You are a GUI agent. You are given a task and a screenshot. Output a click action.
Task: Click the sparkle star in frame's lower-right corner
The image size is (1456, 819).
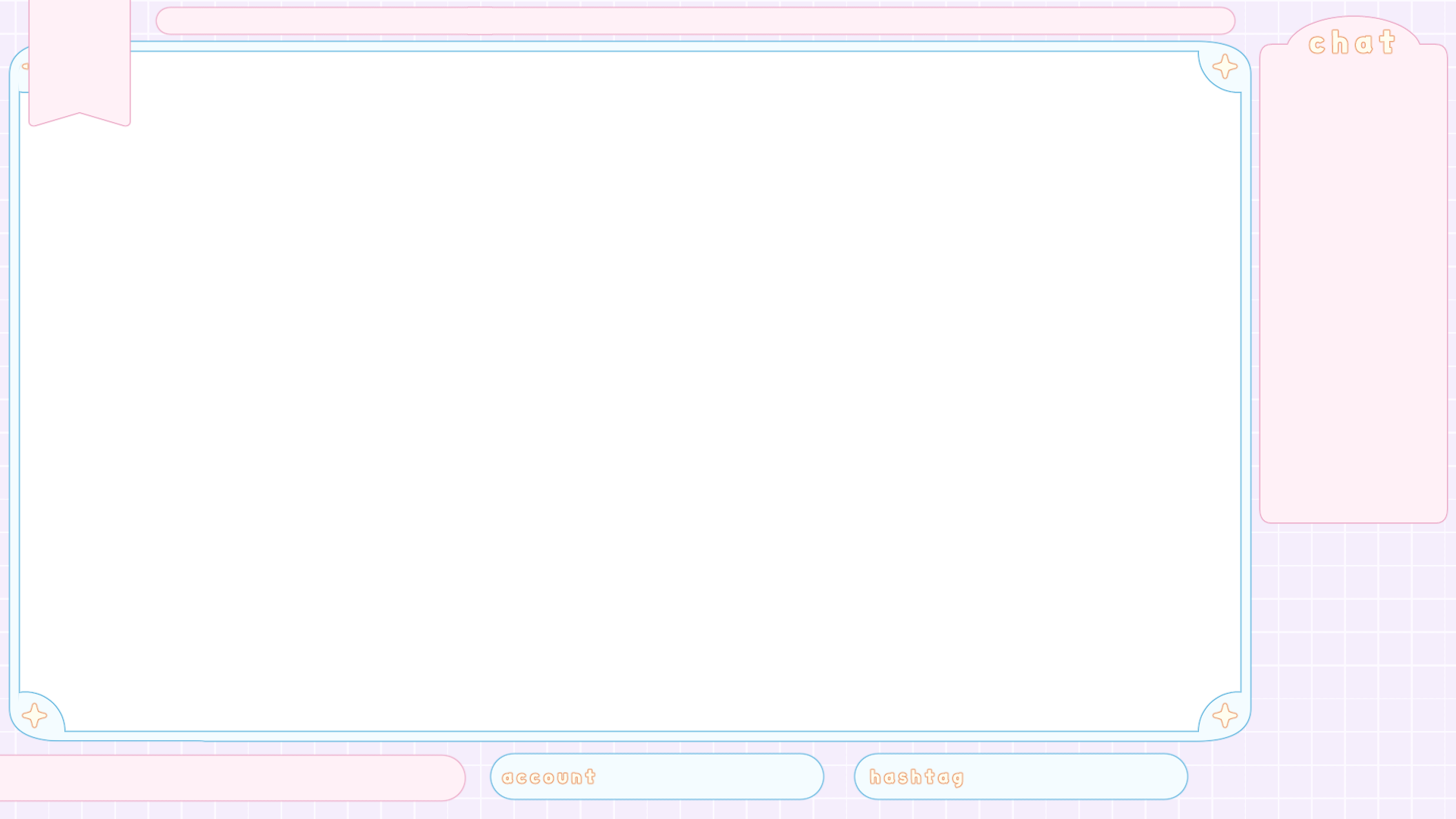pos(1225,715)
